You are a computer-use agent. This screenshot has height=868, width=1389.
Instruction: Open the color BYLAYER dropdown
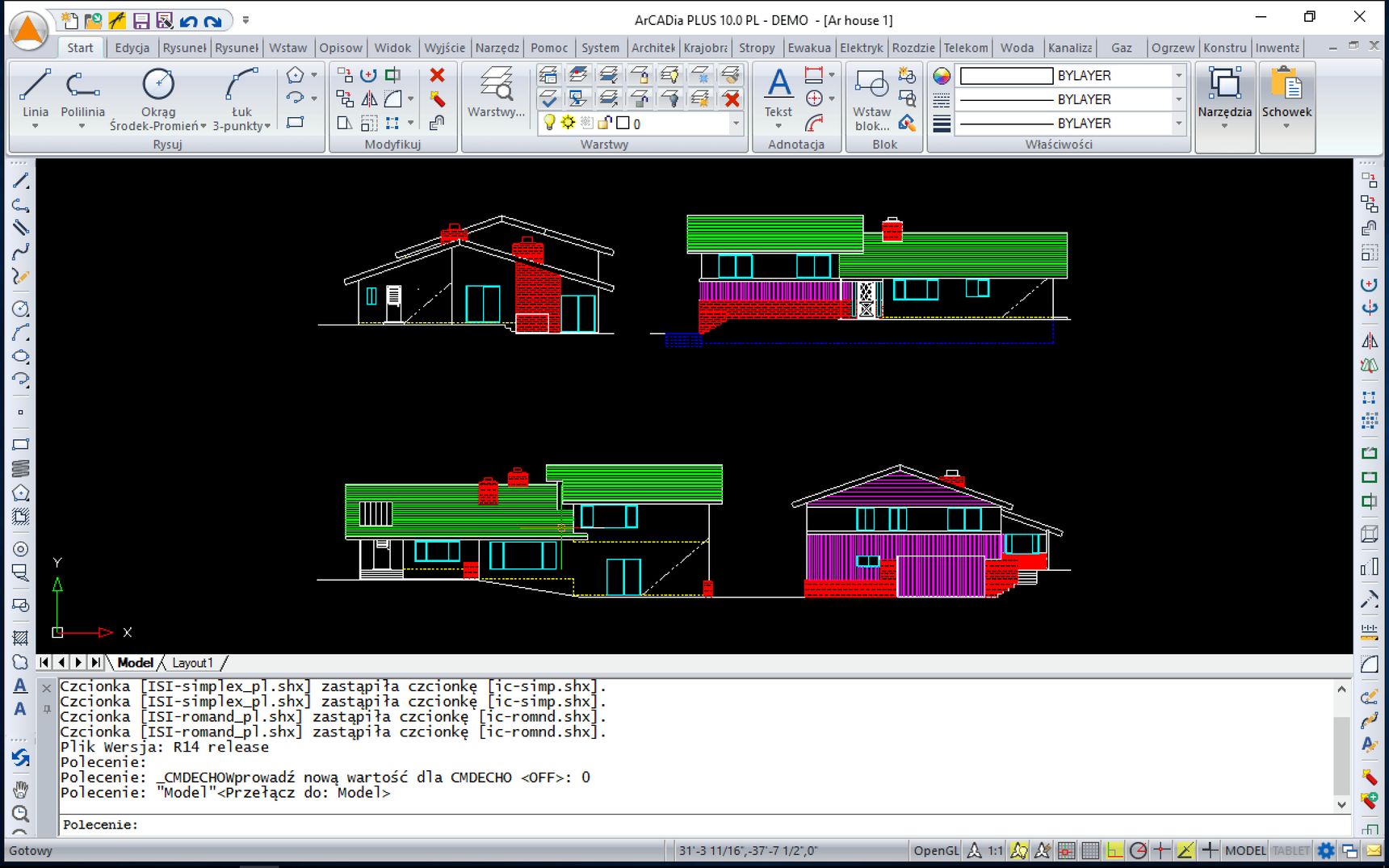point(1179,76)
